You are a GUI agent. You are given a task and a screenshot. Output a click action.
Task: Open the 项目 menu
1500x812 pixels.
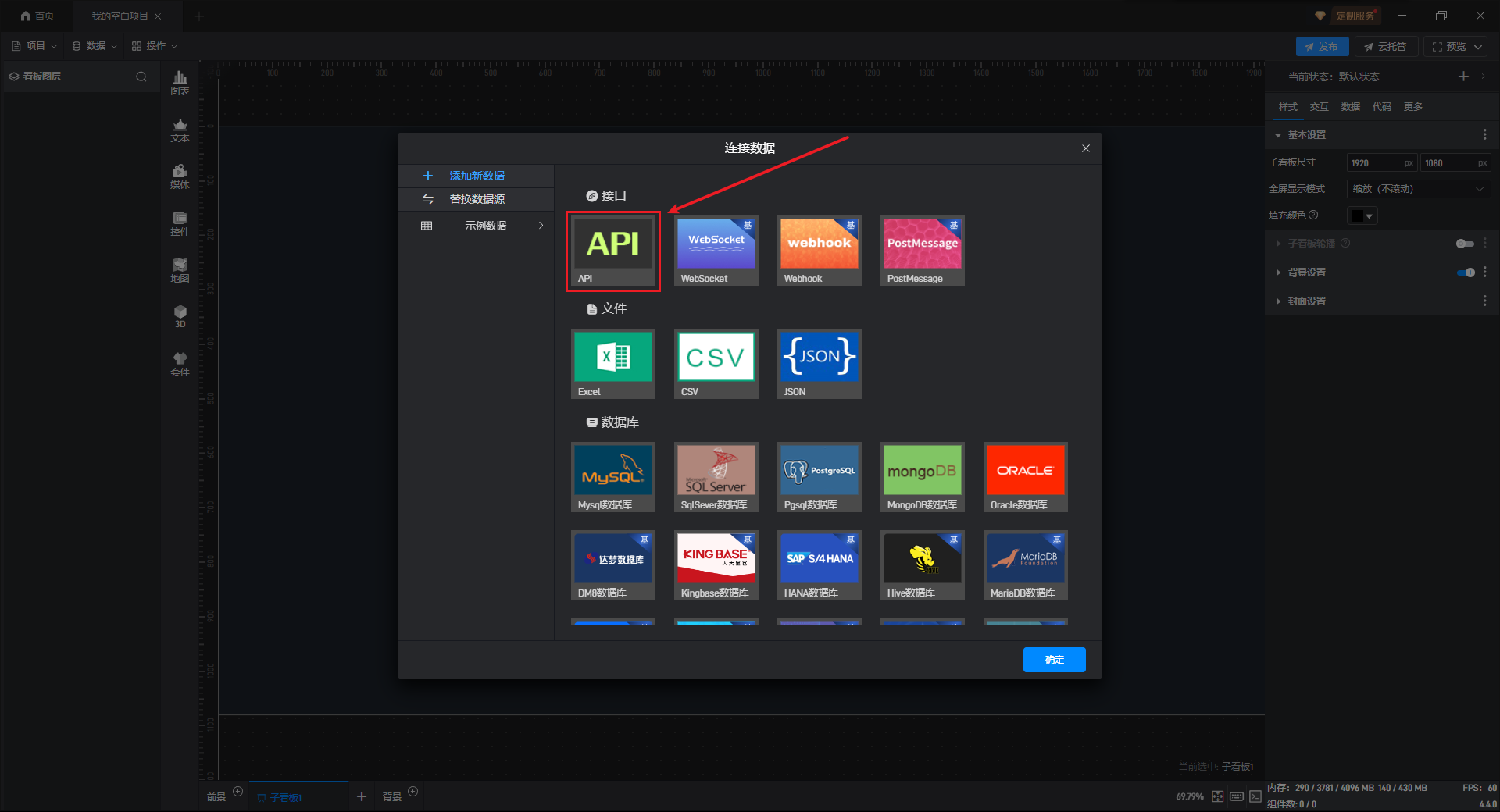tap(35, 46)
